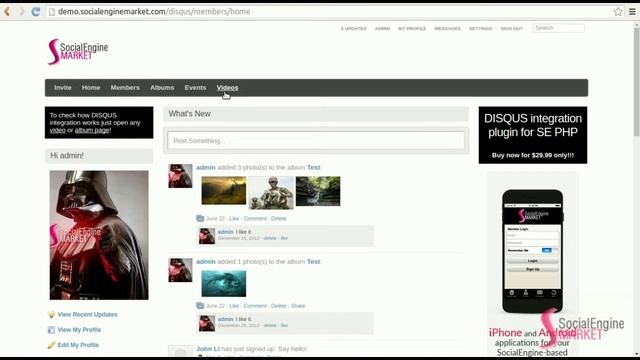This screenshot has height=360, width=640.
Task: Open the Albums menu item
Action: coord(162,87)
